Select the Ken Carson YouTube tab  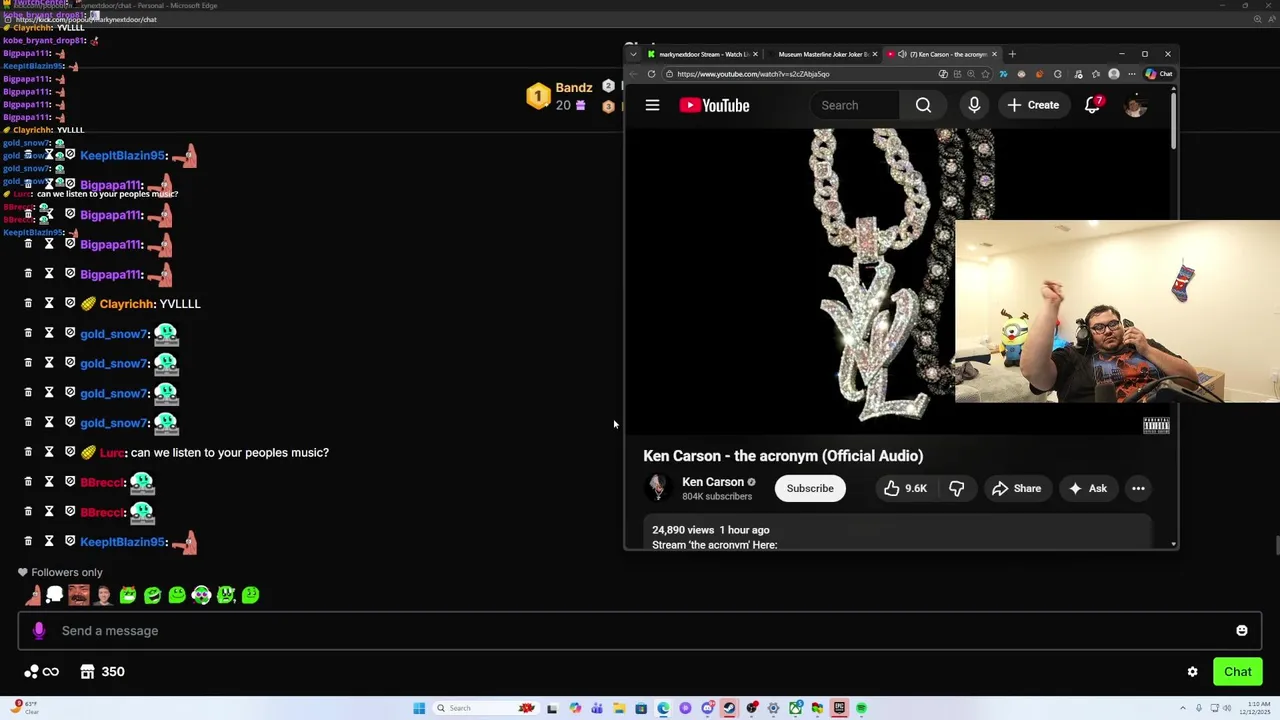click(943, 54)
